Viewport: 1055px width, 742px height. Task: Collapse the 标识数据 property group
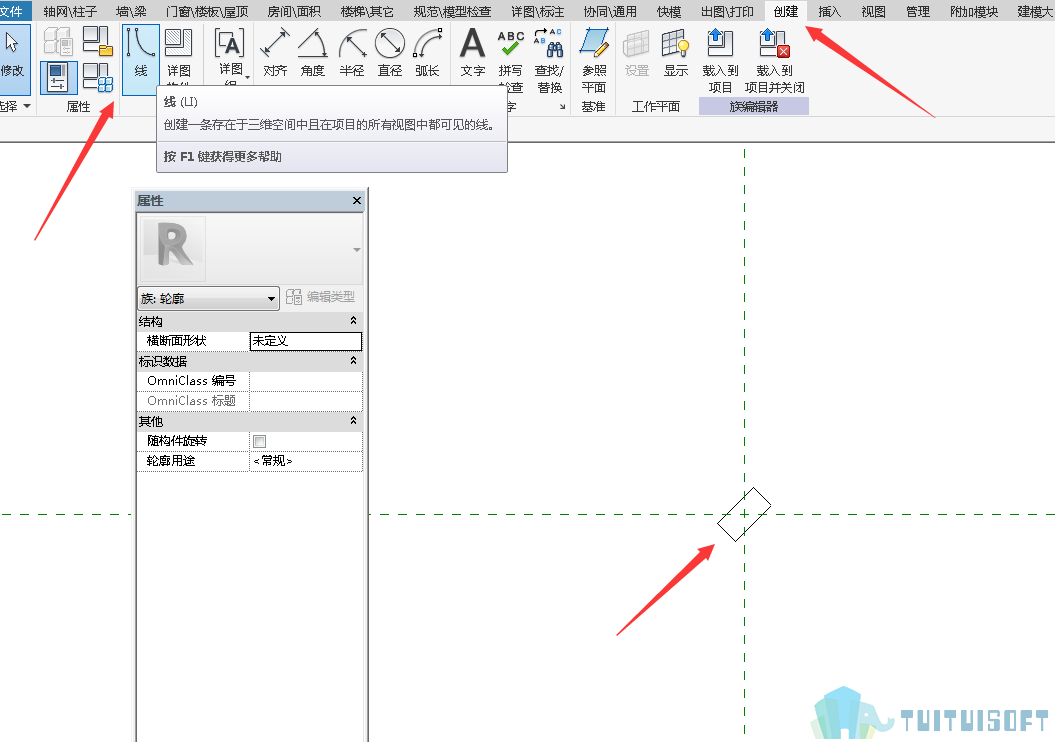(353, 361)
